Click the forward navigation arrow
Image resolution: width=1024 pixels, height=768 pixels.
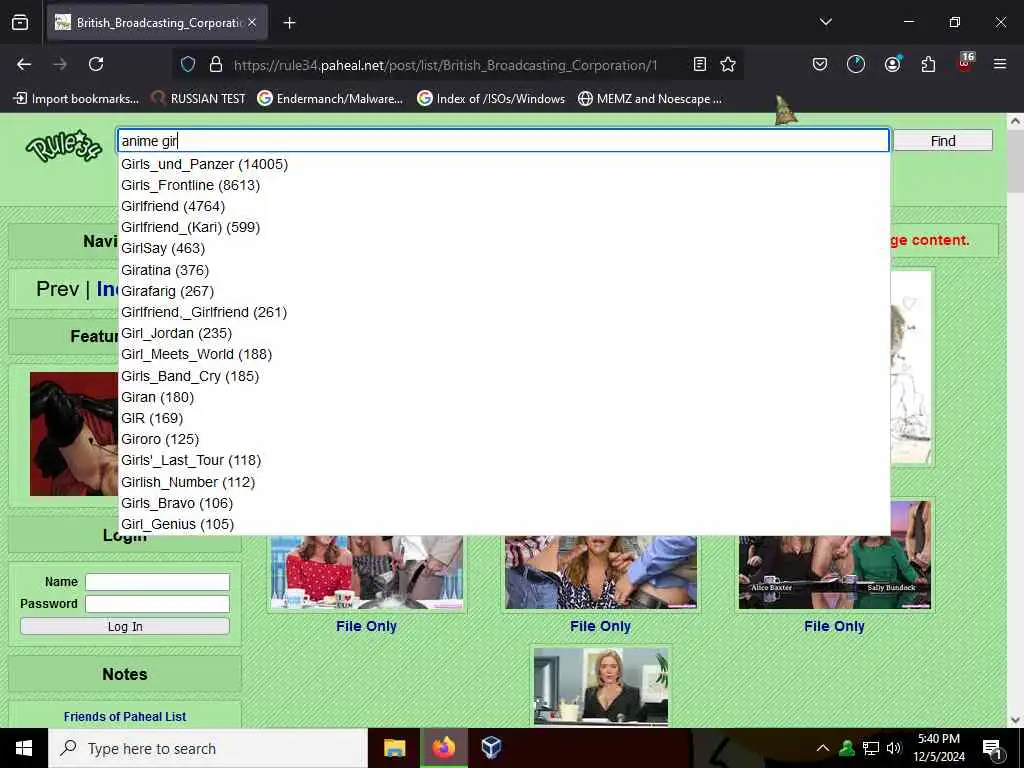pos(60,64)
